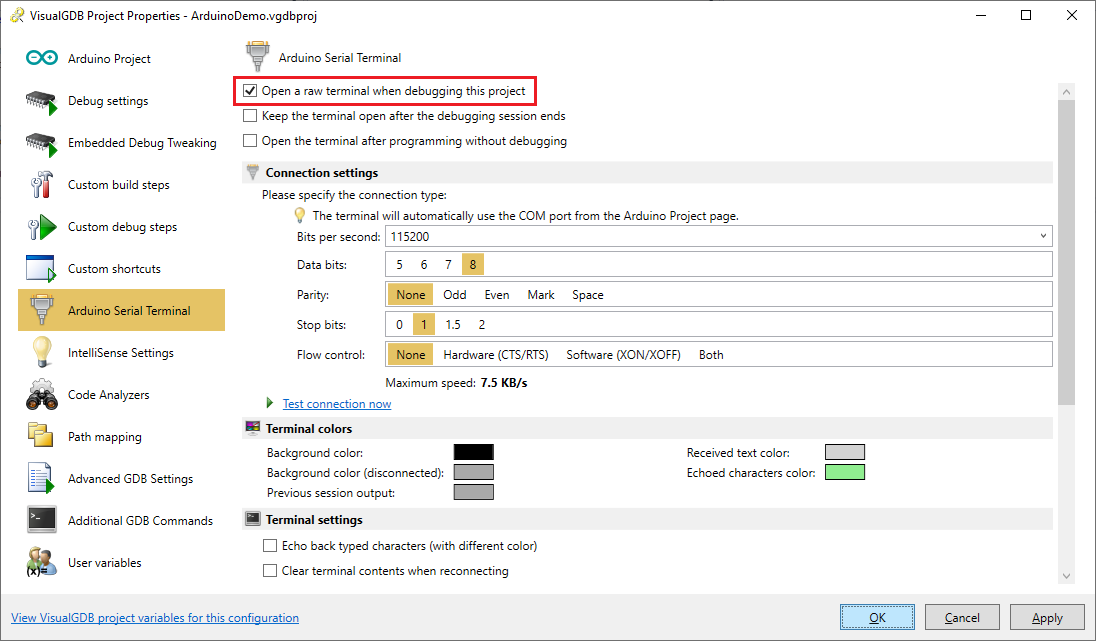Set Stop bits to 1.5
Viewport: 1096px width, 641px height.
[453, 324]
